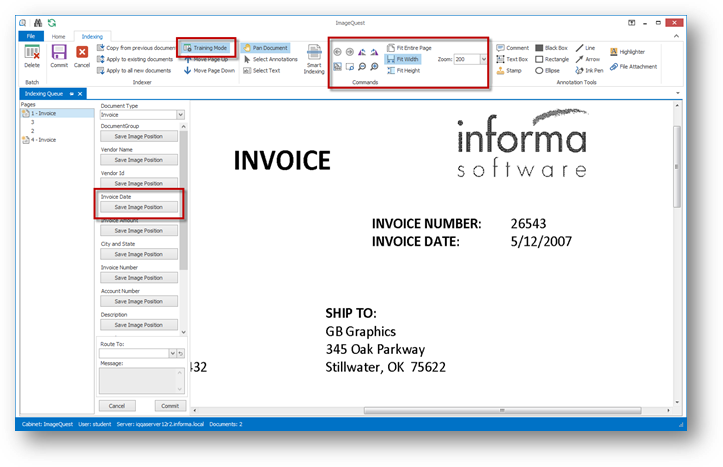Click the Commit button below Message
Viewport: 723px width, 467px height.
pos(170,406)
